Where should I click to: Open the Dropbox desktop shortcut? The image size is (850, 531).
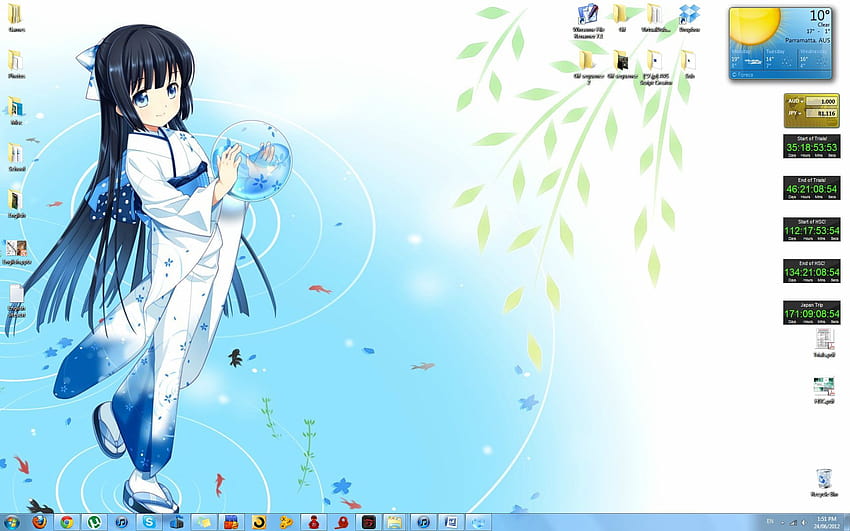coord(689,19)
